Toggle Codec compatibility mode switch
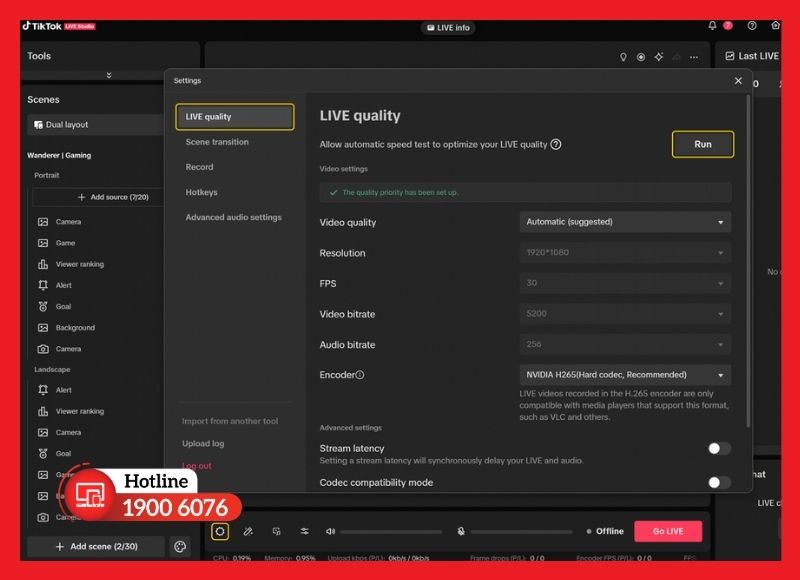The image size is (800, 580). [x=719, y=483]
